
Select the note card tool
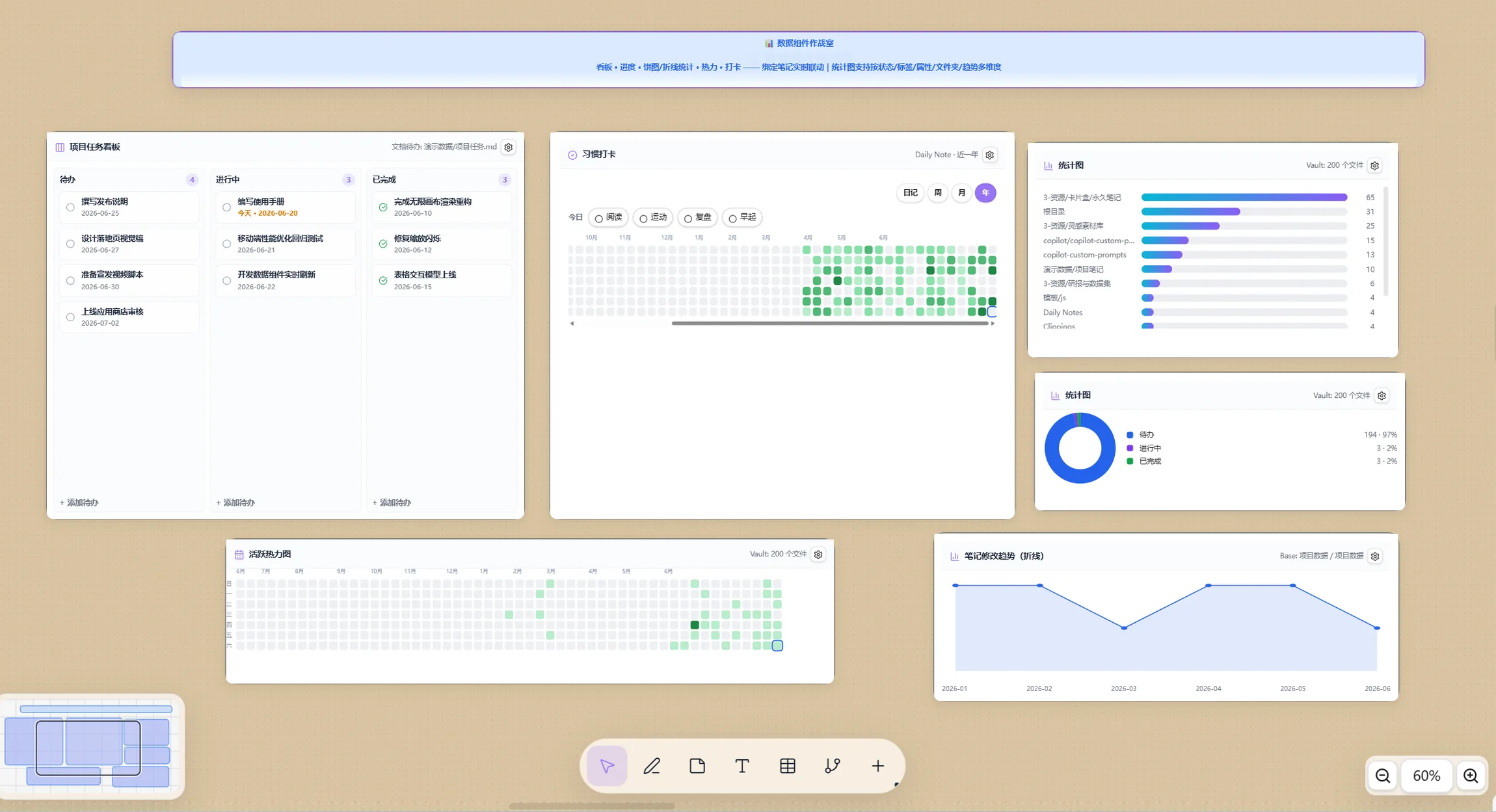pyautogui.click(x=697, y=766)
